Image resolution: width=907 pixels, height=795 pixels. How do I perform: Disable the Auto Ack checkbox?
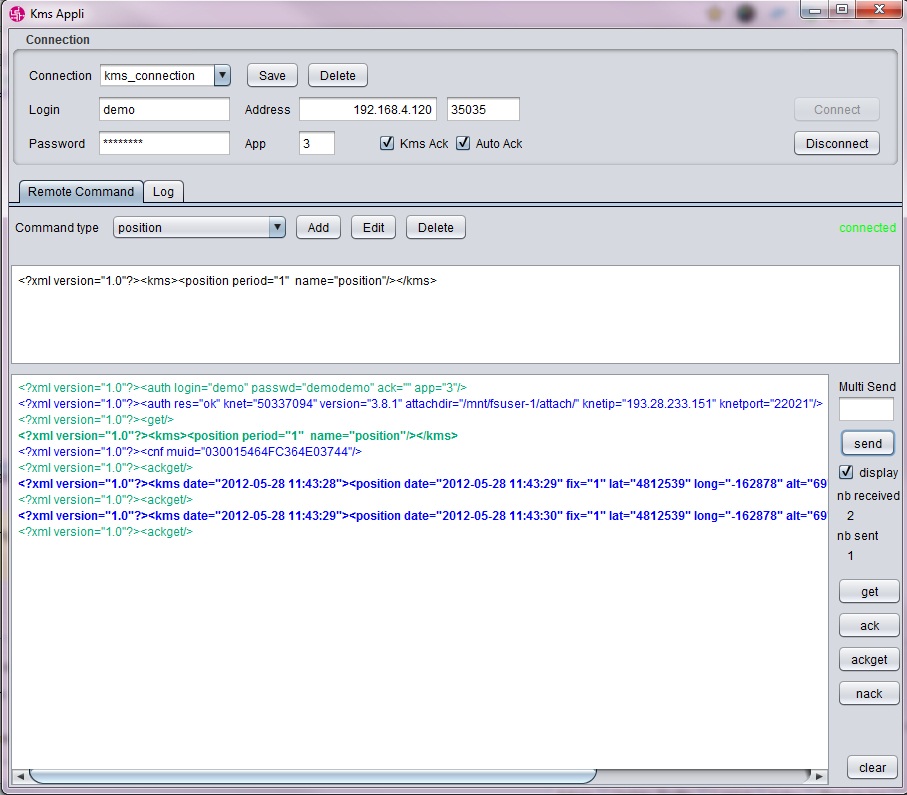pos(463,143)
